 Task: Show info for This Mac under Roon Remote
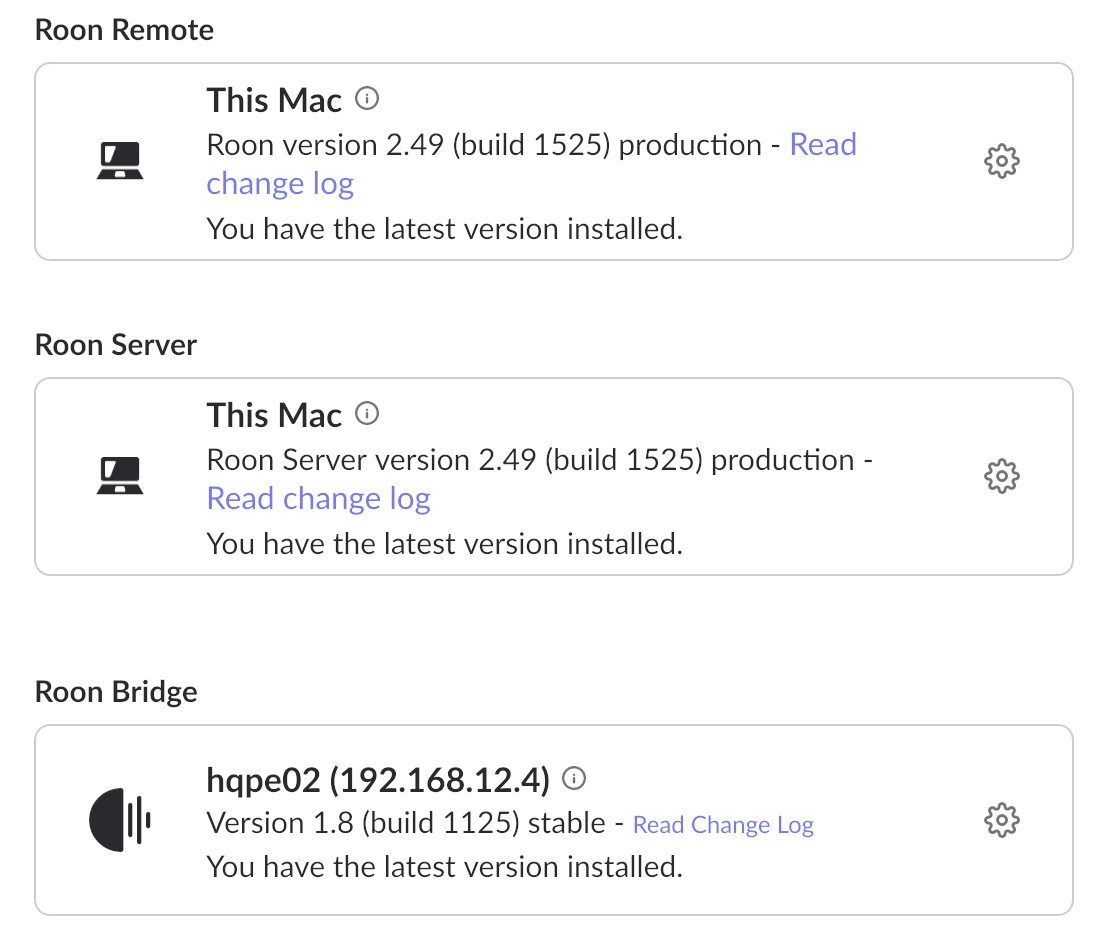point(368,99)
